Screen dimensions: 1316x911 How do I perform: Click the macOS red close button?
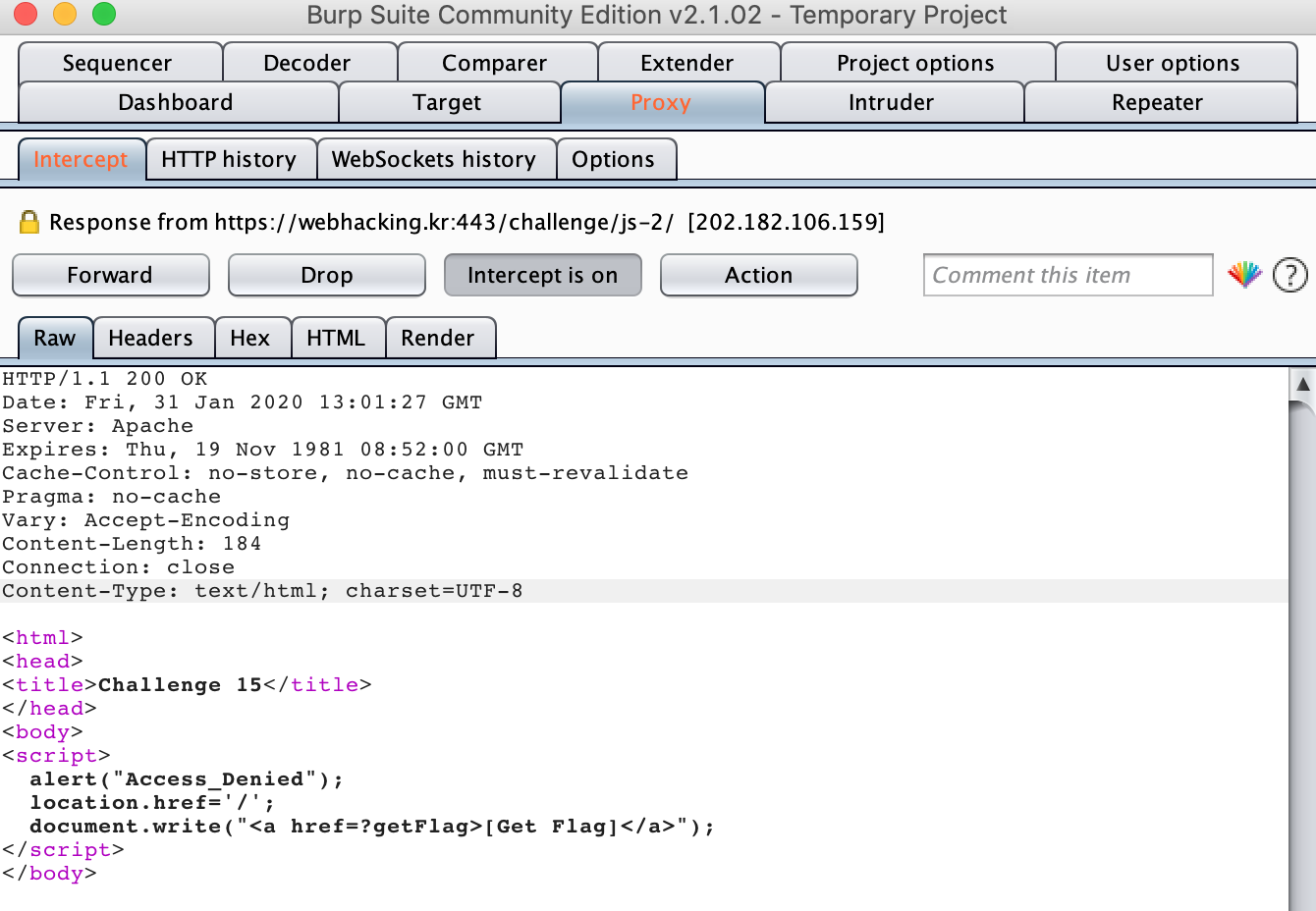[x=26, y=15]
